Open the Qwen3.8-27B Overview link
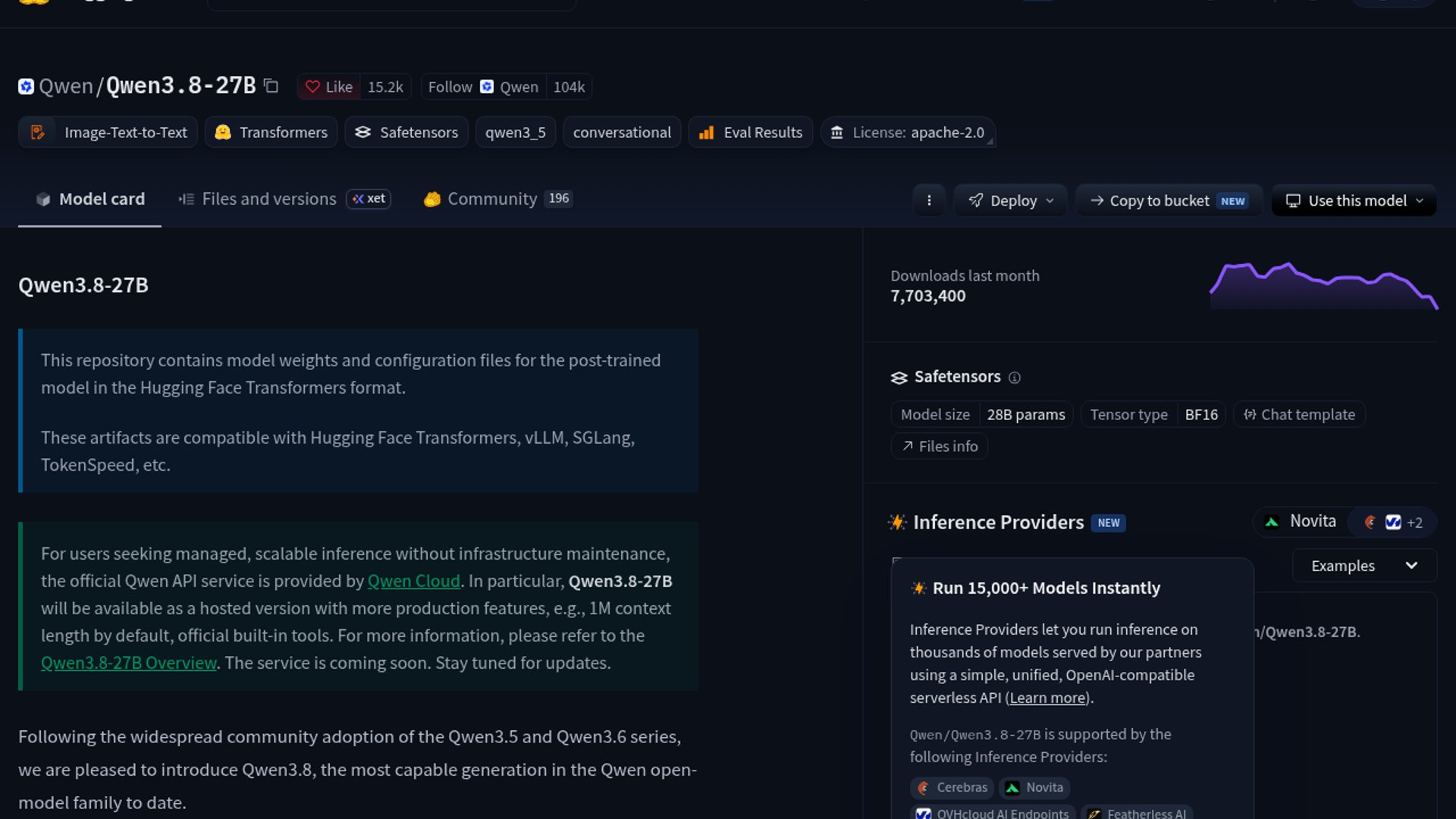The height and width of the screenshot is (819, 1456). pyautogui.click(x=129, y=663)
